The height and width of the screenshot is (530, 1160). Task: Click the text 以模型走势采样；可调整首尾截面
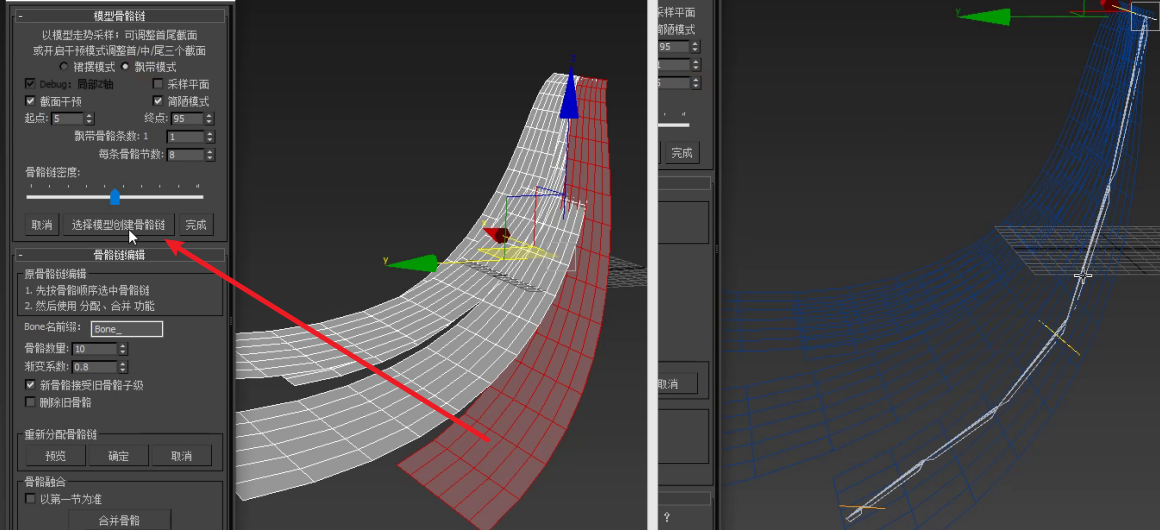click(119, 35)
